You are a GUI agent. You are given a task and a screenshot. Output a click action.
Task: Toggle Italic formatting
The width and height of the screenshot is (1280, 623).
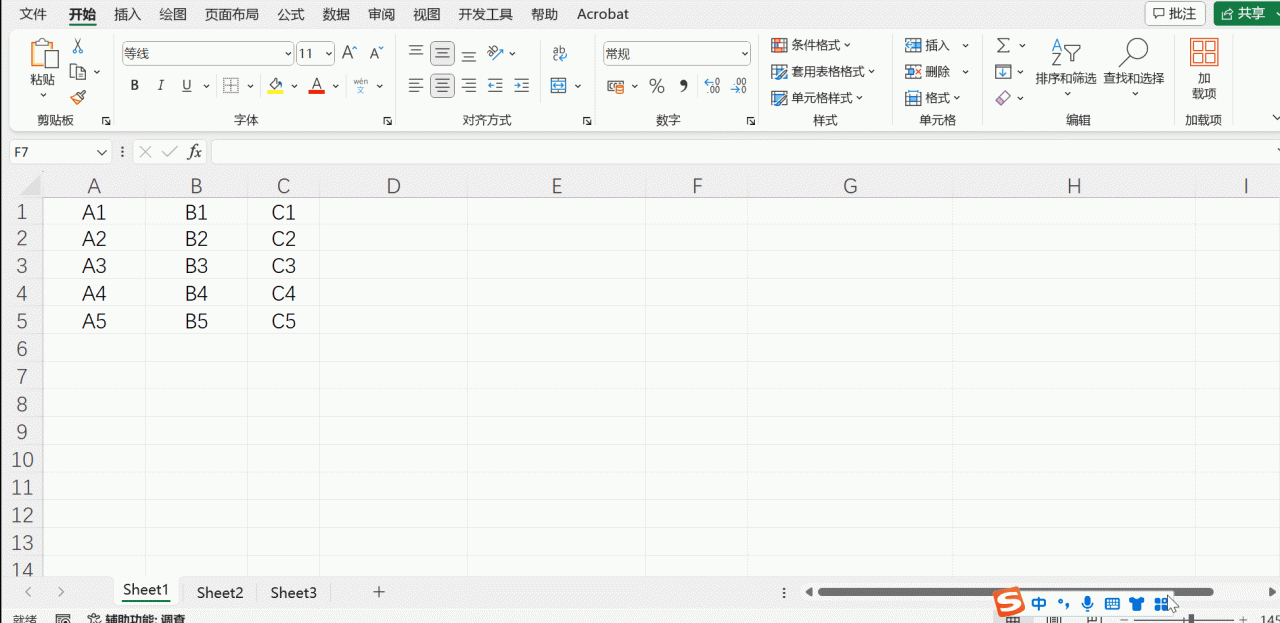coord(161,86)
